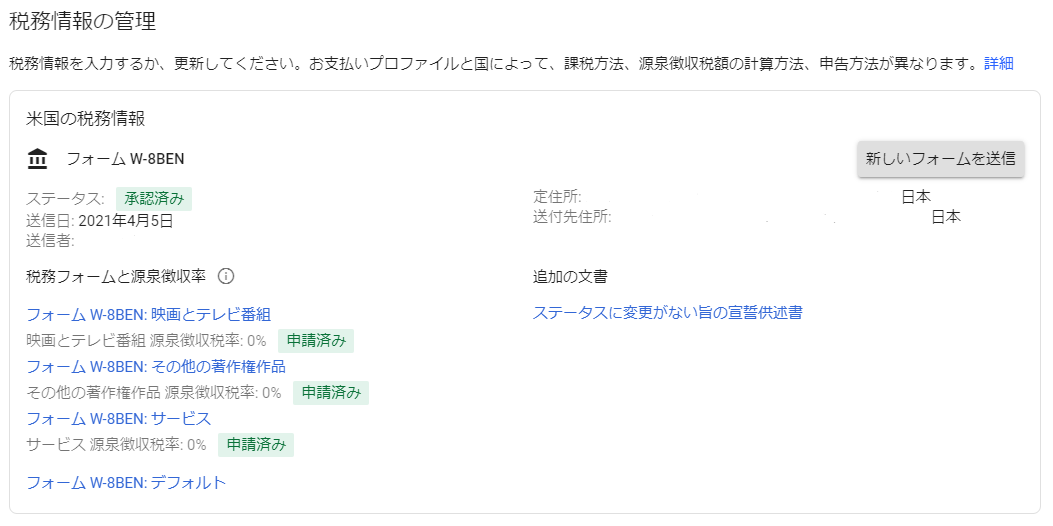Open the ステータスに変更がない旨の宣誓供述書 link
Viewport: 1053px width, 526px height.
667,313
